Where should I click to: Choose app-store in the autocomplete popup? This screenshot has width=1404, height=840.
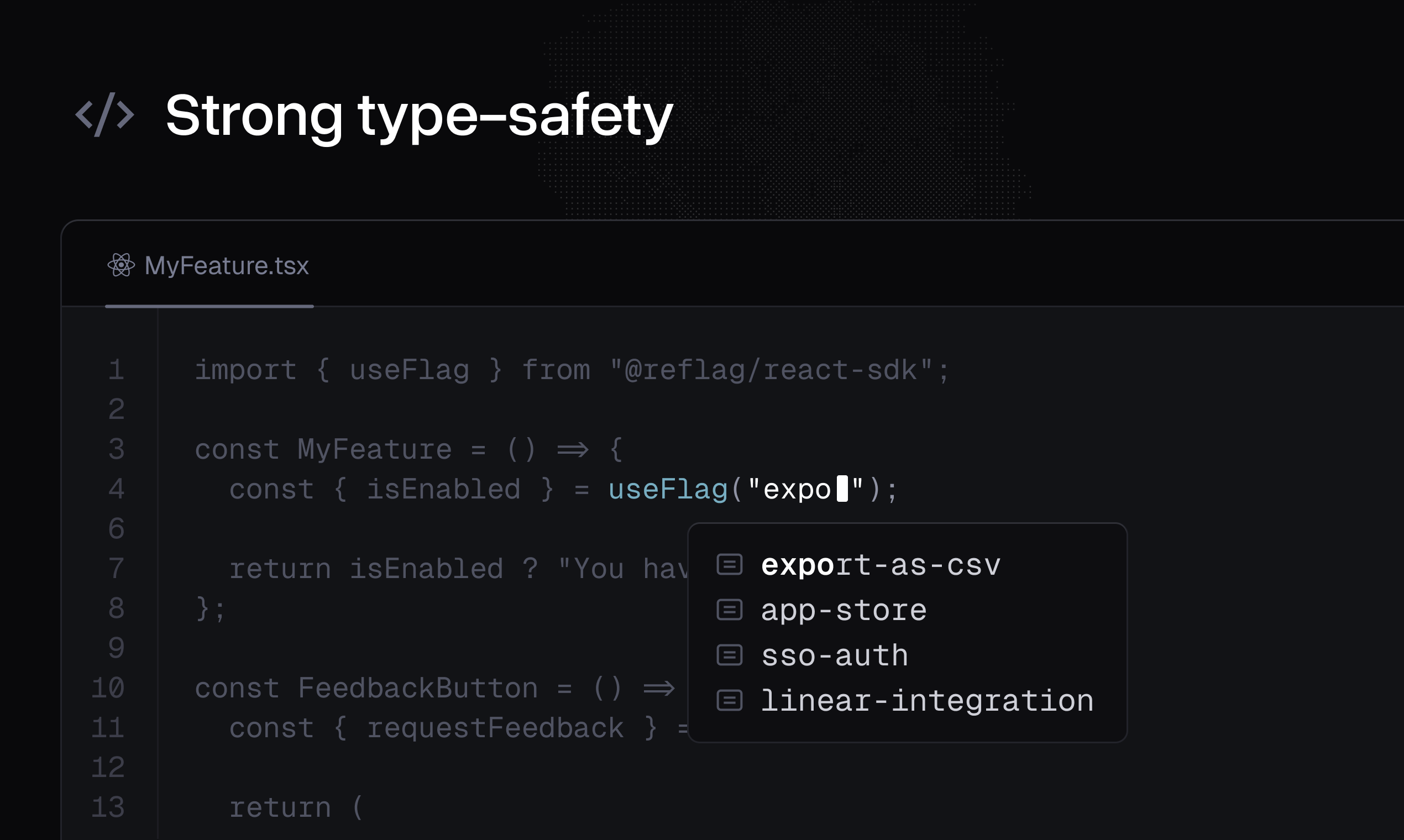tap(844, 610)
